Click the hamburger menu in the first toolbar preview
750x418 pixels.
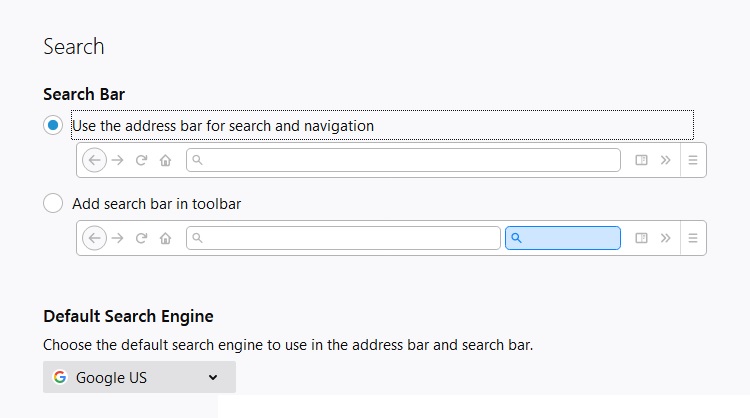693,160
